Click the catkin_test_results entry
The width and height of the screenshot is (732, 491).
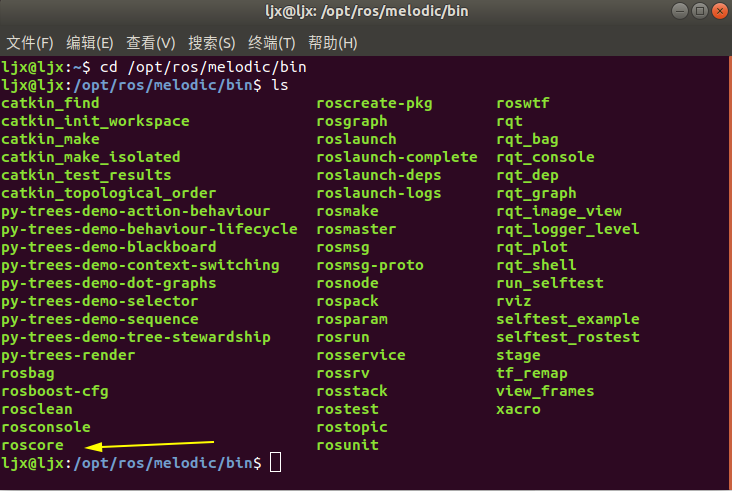(x=86, y=175)
